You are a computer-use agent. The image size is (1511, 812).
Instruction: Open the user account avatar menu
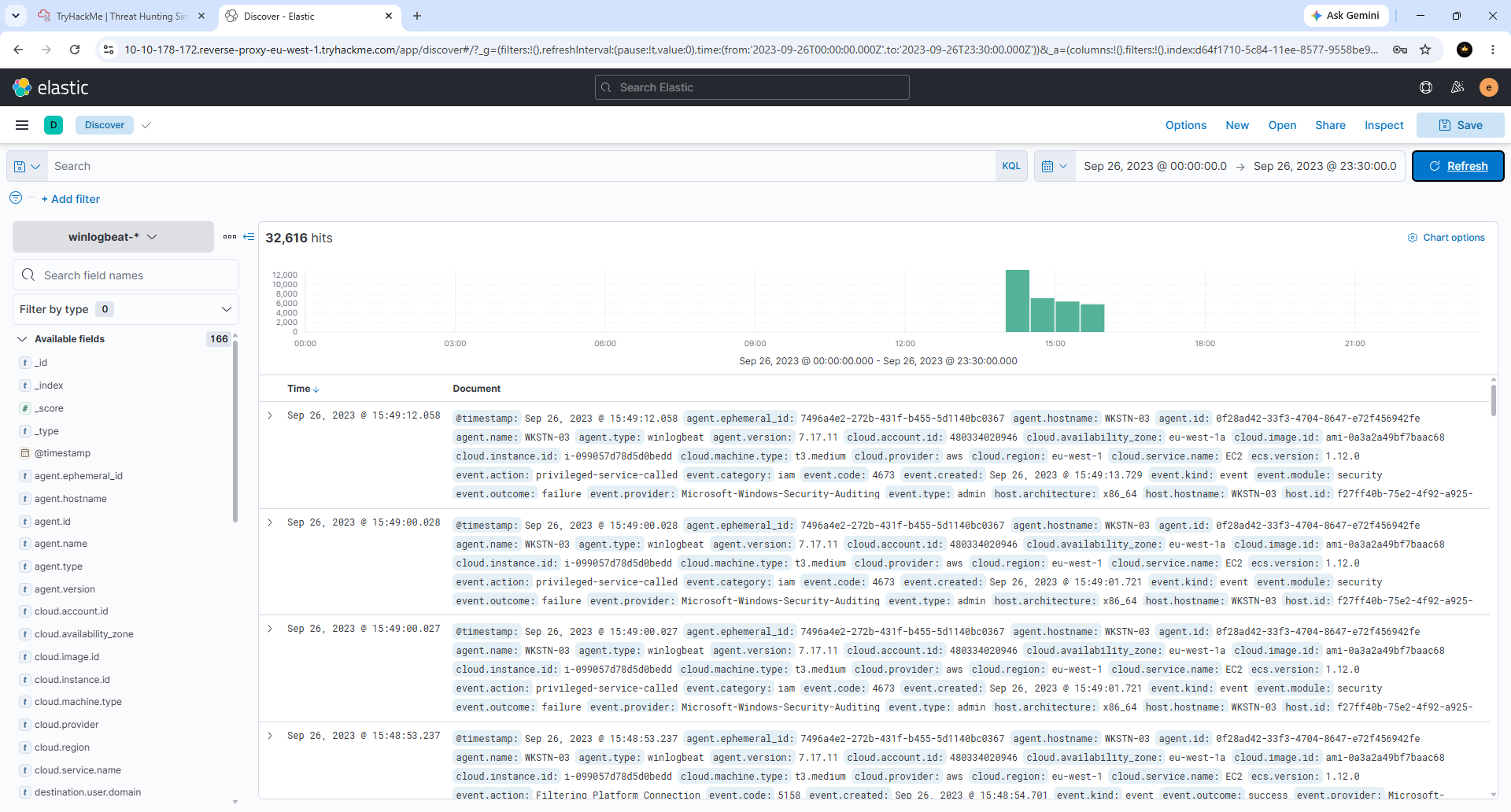click(x=1488, y=87)
